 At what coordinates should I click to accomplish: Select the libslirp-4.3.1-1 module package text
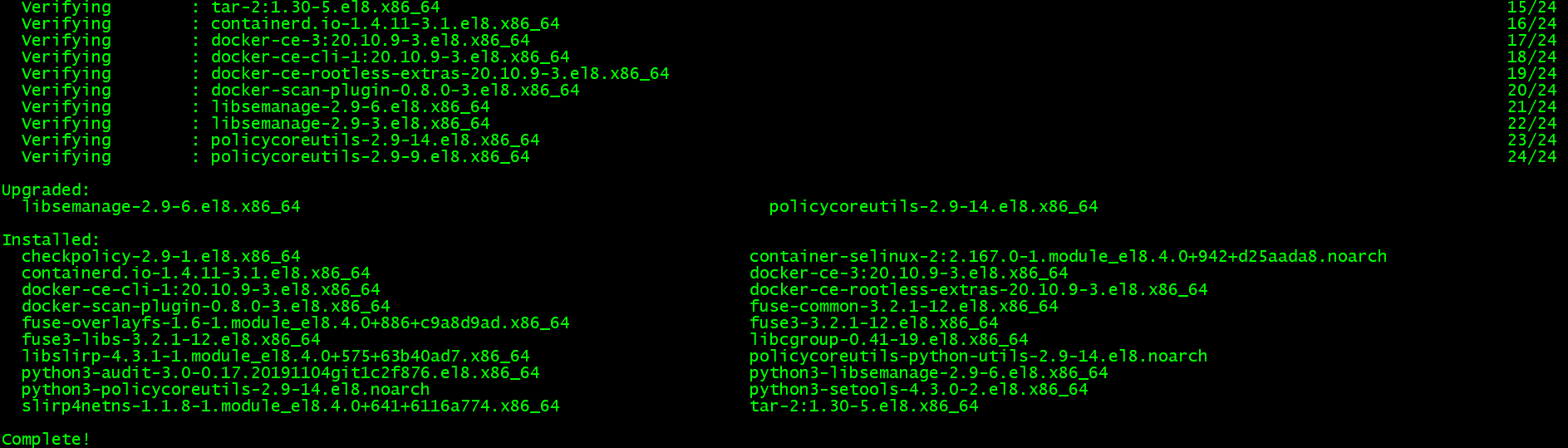point(276,357)
